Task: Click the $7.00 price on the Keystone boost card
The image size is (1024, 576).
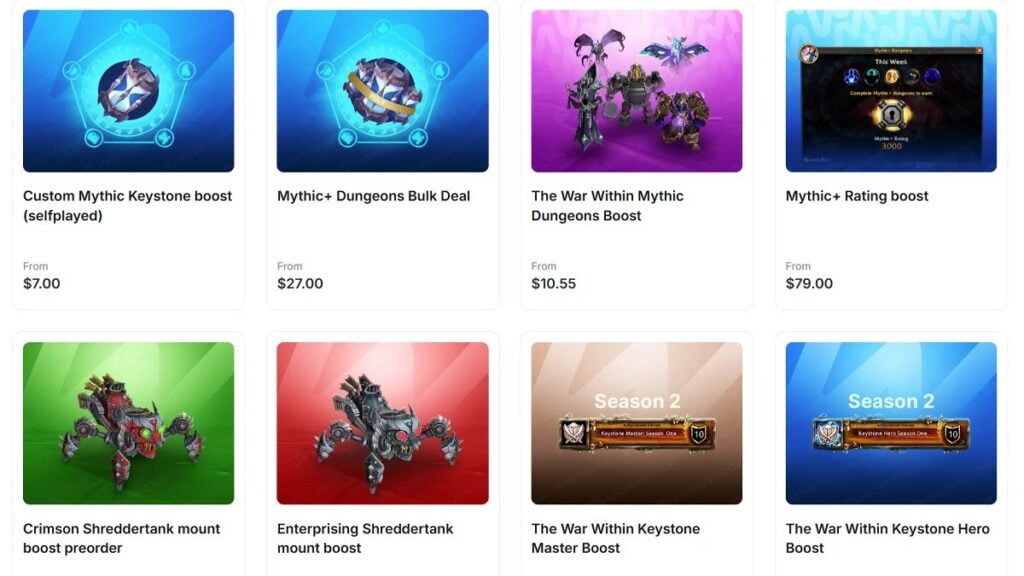Action: (x=42, y=283)
